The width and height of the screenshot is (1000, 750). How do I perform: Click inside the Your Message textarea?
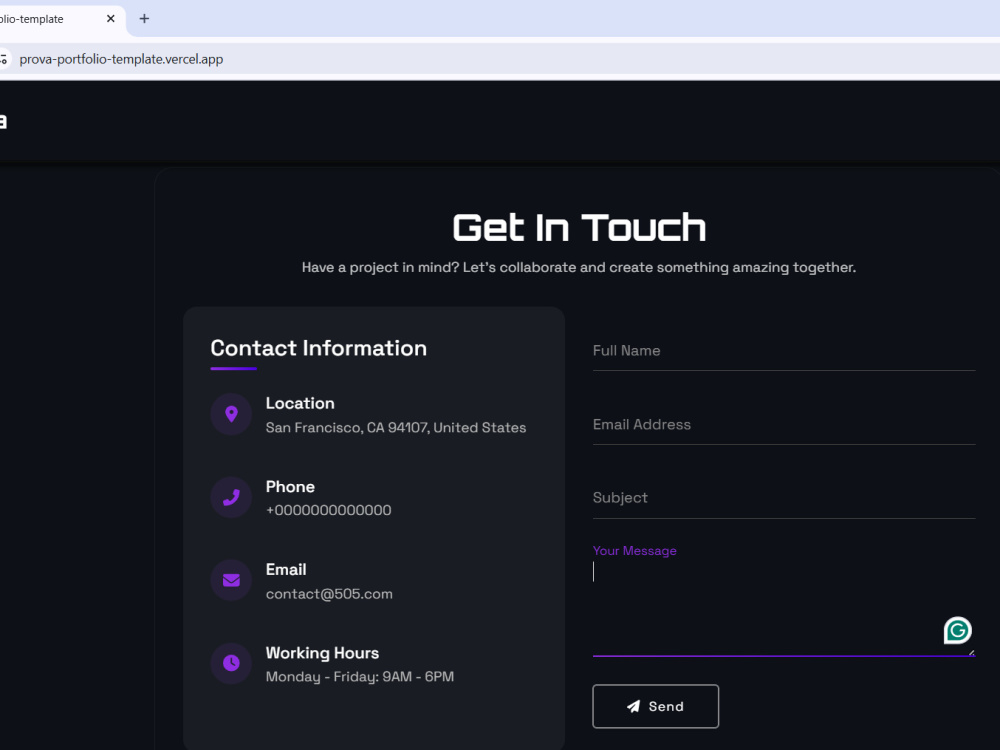coord(784,606)
